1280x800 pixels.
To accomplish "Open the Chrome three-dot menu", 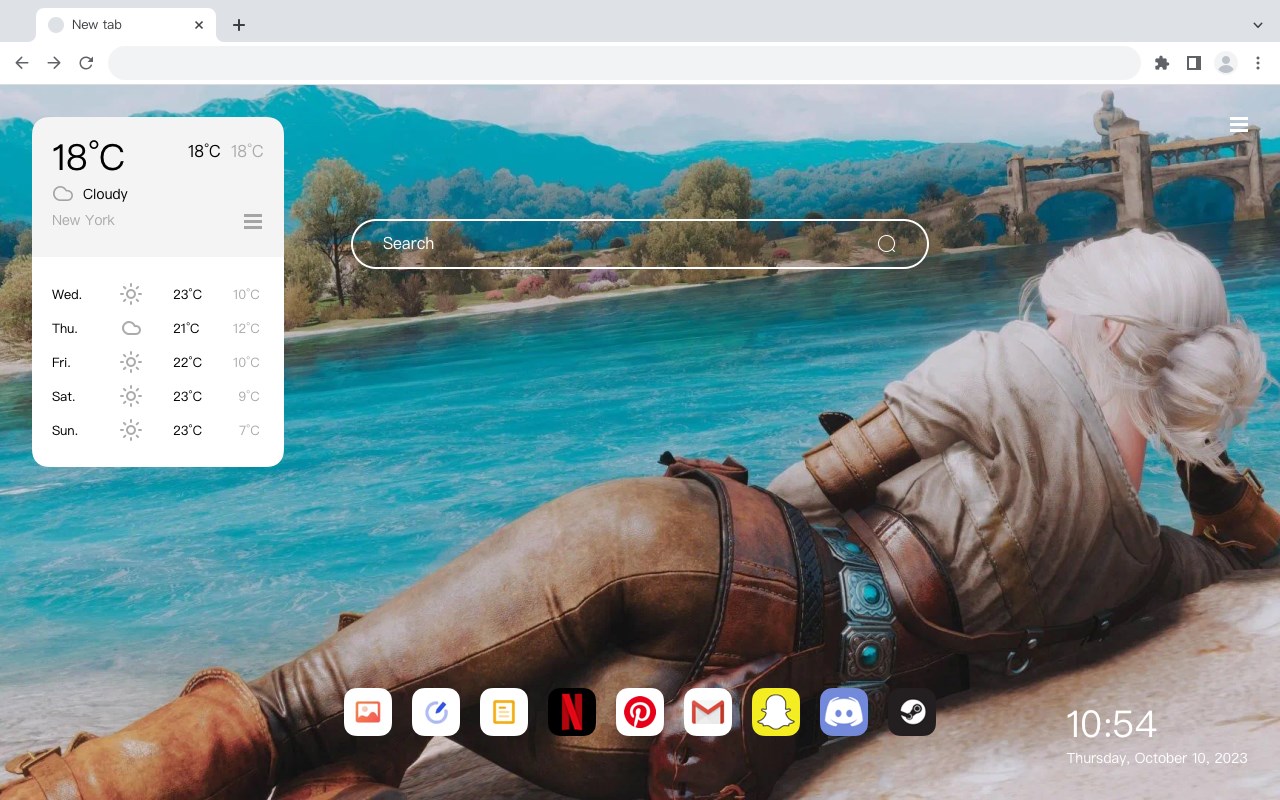I will coord(1258,63).
